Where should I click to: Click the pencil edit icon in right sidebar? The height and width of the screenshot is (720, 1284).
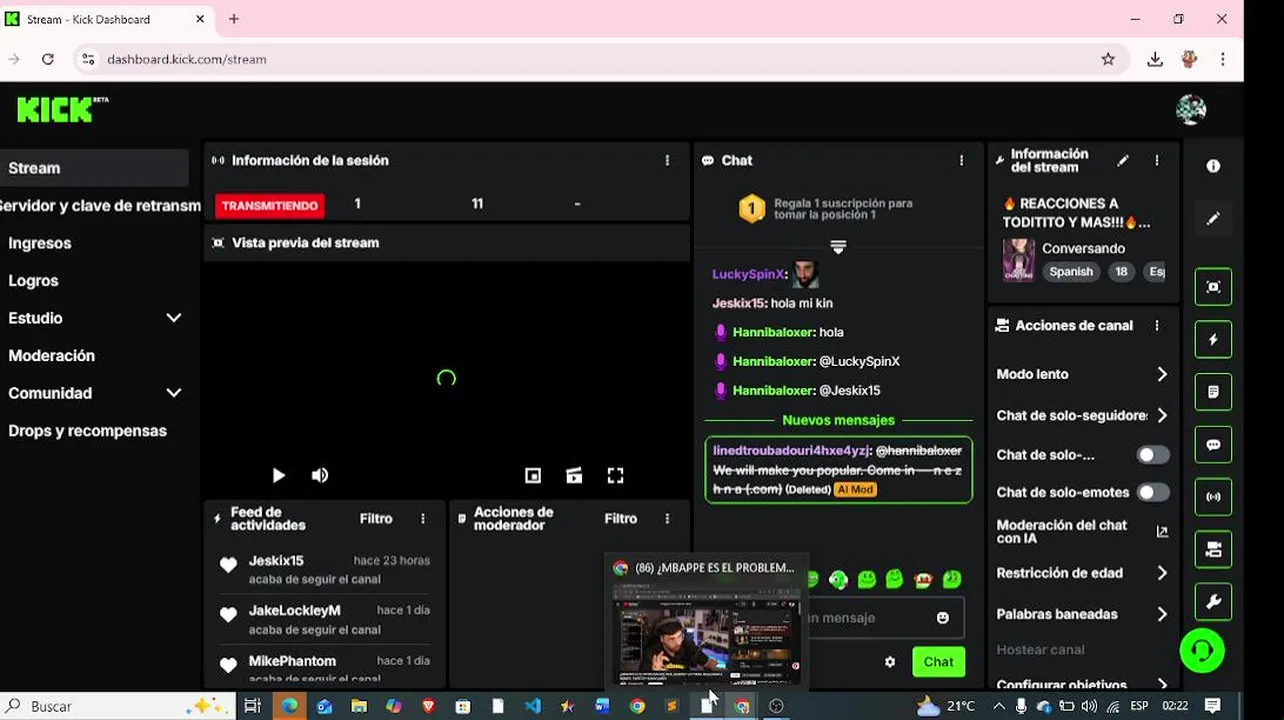(1213, 218)
